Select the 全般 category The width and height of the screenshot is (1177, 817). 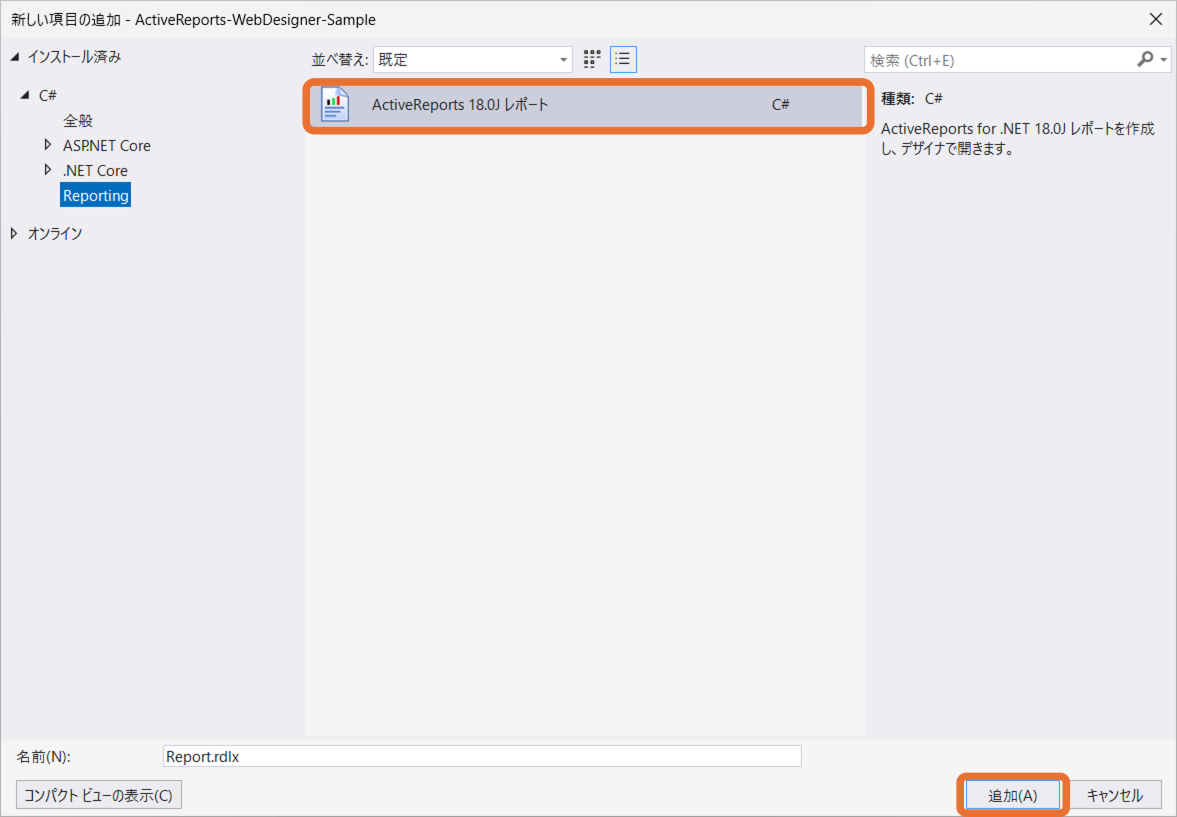coord(77,121)
